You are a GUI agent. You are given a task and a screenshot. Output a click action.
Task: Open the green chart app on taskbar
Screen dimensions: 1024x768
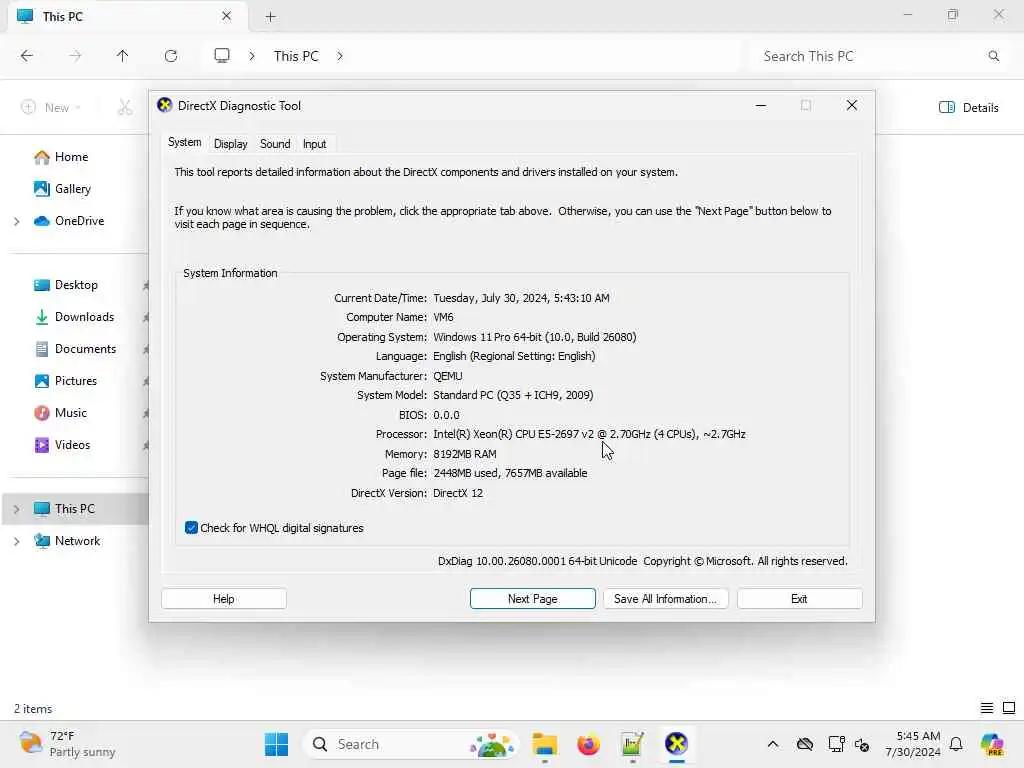[632, 744]
